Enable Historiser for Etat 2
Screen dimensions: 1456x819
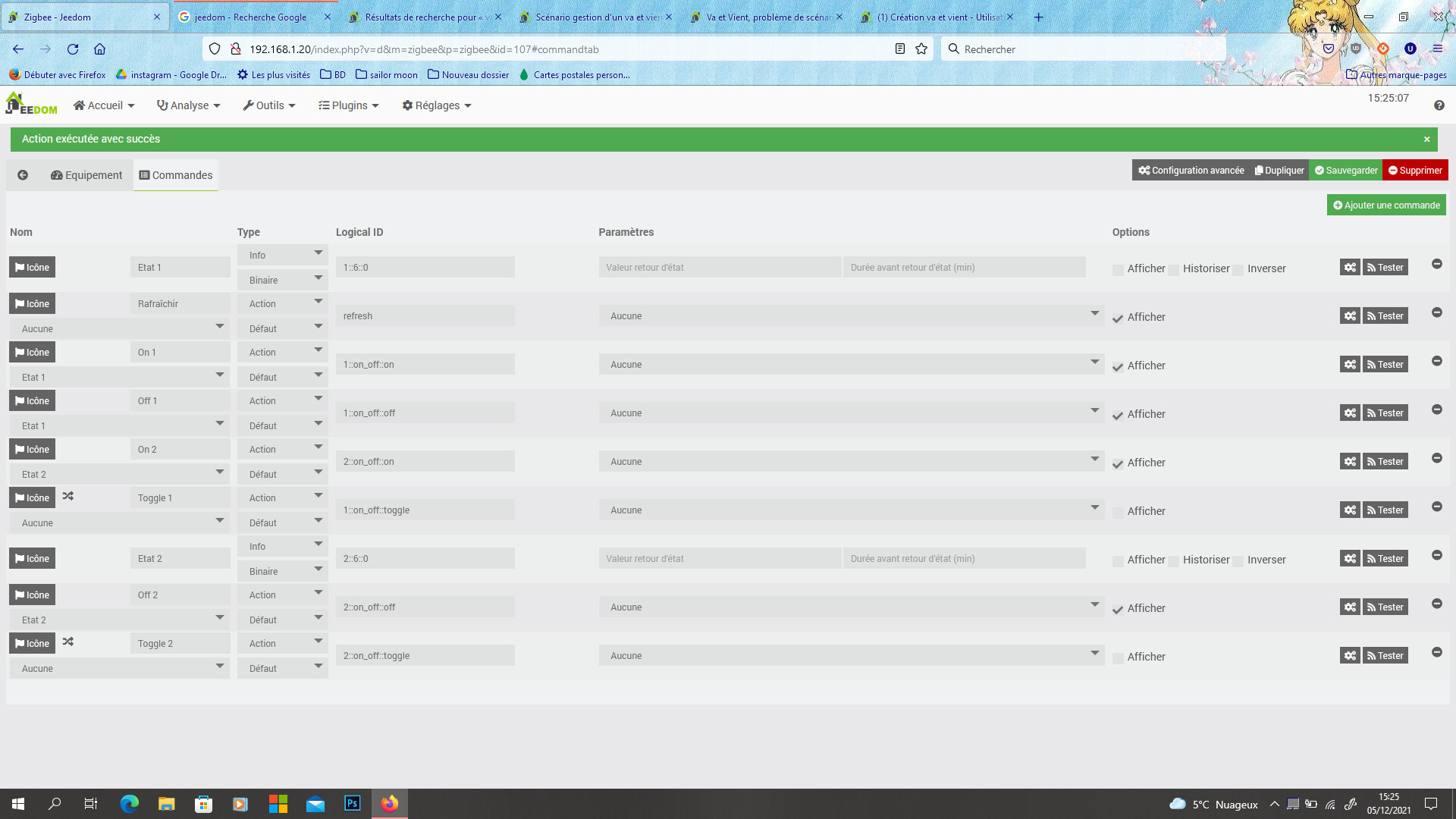click(x=1173, y=561)
